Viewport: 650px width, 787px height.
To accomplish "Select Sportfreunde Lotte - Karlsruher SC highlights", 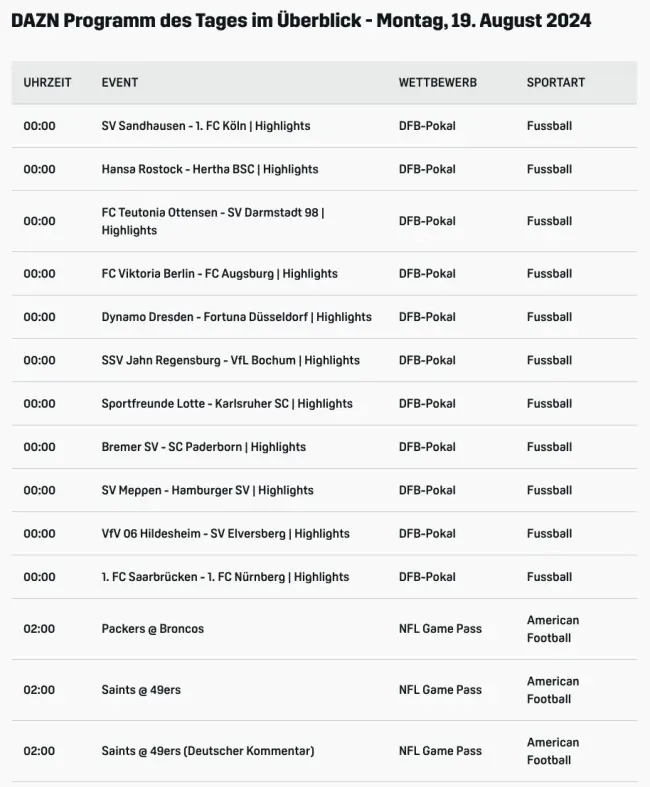I will 227,404.
